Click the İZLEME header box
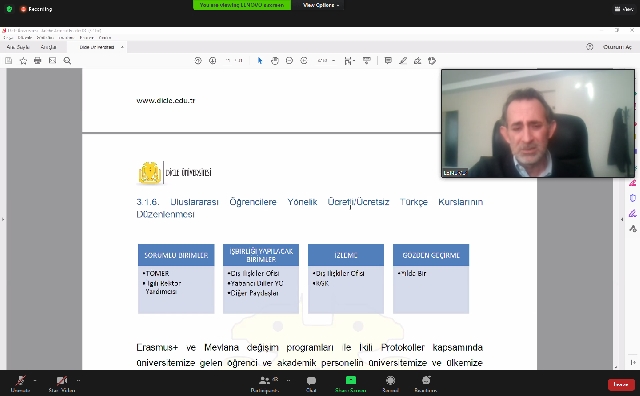 coord(346,255)
